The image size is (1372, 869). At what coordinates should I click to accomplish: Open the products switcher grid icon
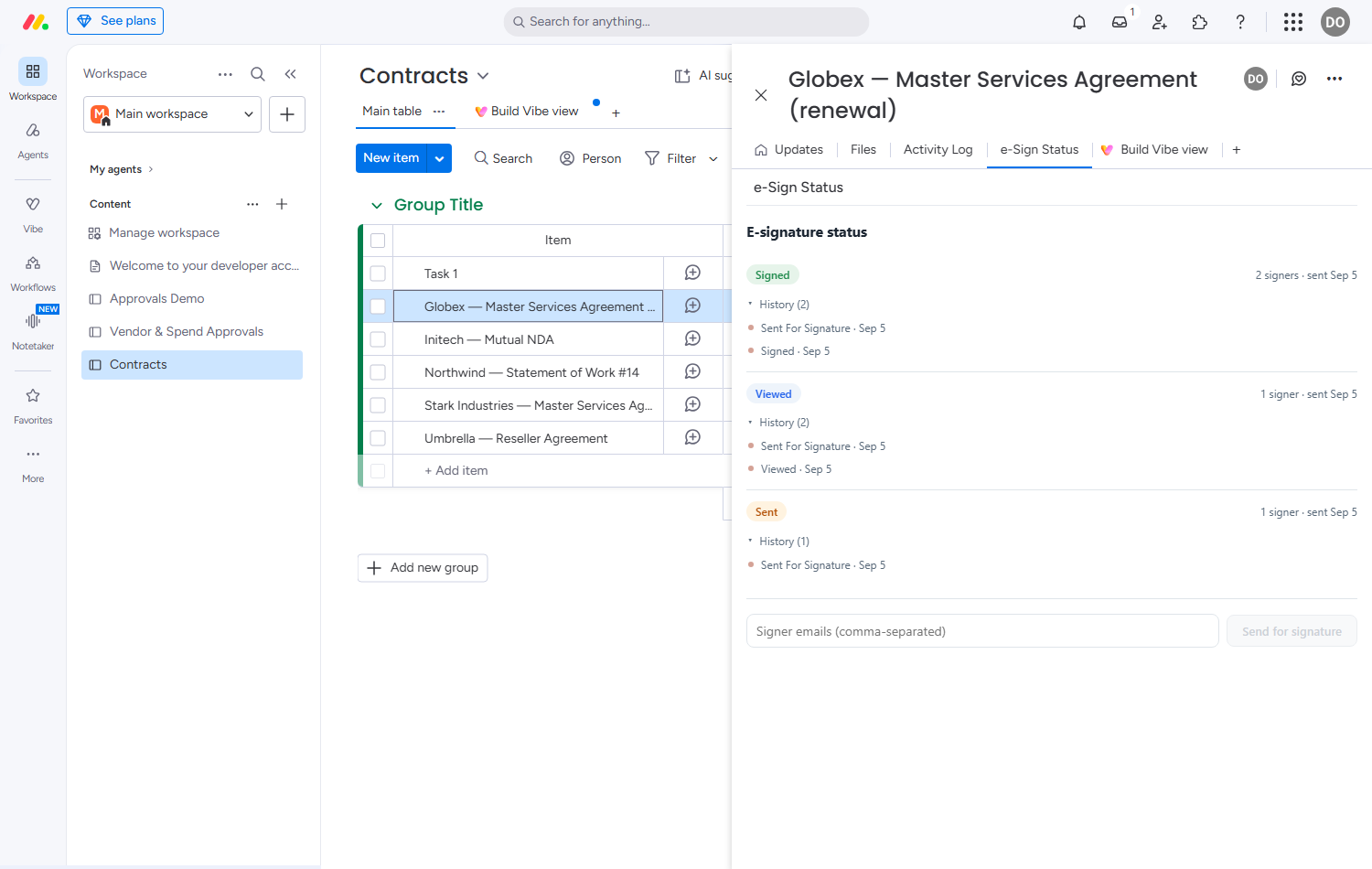(x=1293, y=22)
